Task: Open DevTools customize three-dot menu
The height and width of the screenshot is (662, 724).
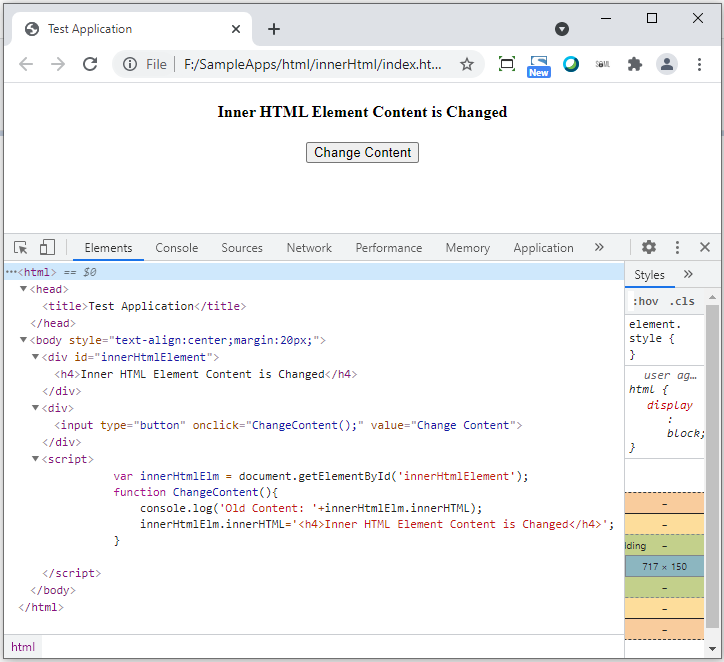Action: coord(677,247)
